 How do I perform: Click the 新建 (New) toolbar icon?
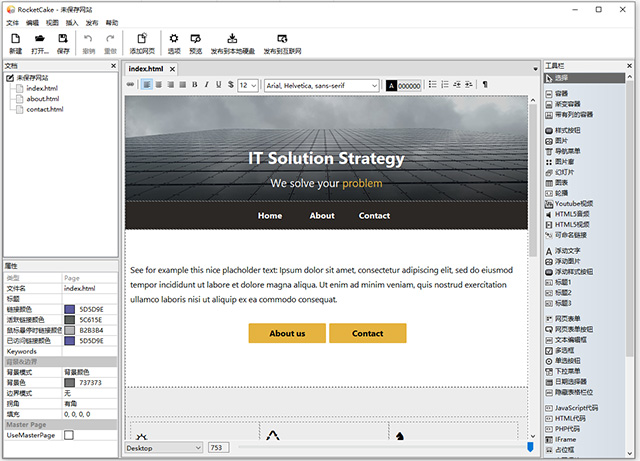pos(15,38)
